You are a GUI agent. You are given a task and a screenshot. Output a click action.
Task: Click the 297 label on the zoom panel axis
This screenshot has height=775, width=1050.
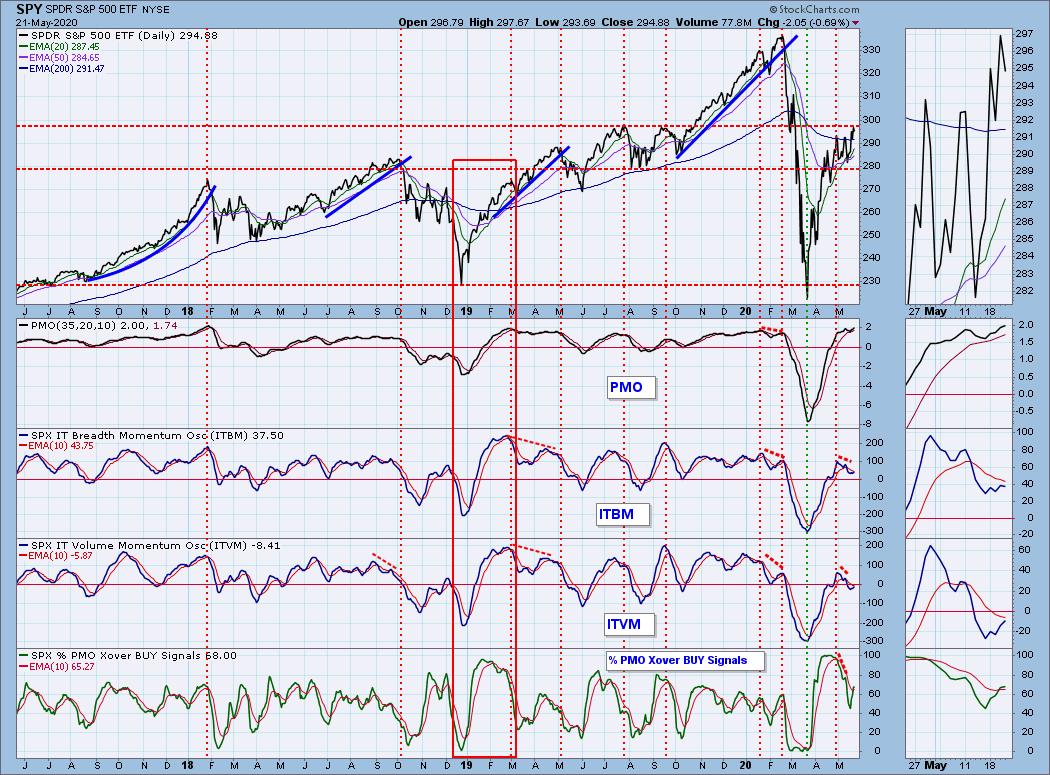click(1024, 34)
